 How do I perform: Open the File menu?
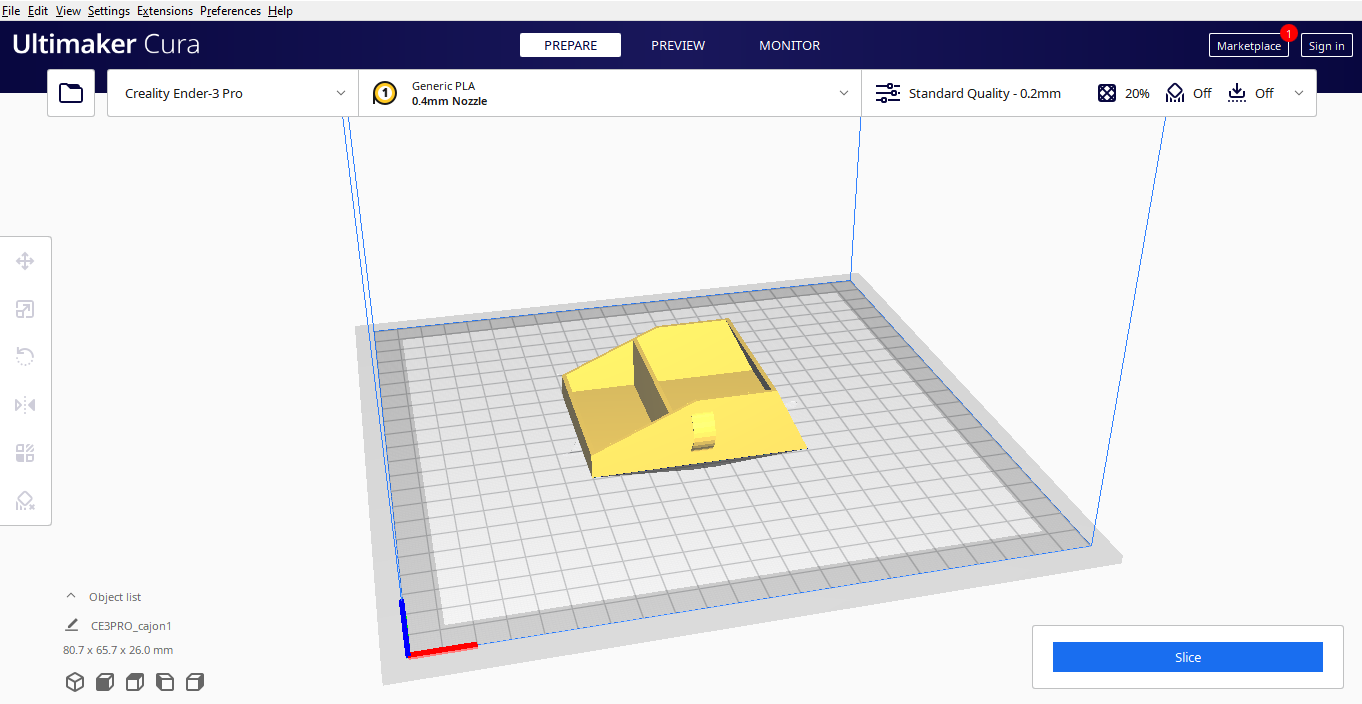tap(11, 11)
